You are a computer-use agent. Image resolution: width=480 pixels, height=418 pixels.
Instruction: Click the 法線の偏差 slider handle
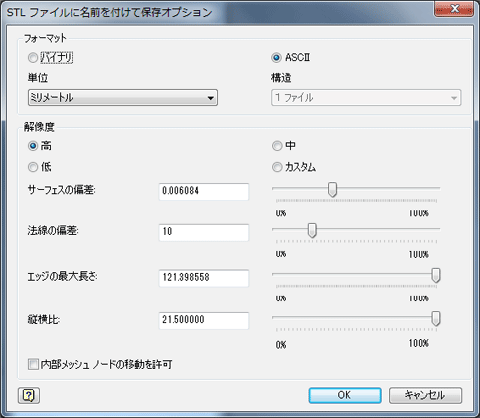(312, 230)
